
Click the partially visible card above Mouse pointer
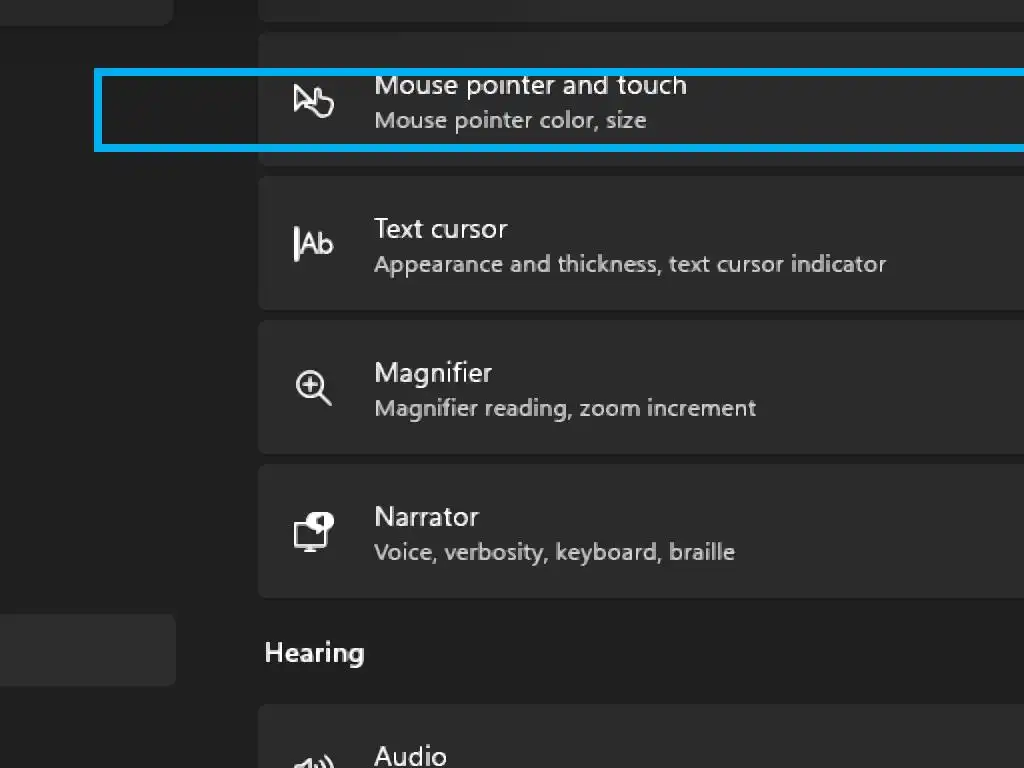pos(640,9)
